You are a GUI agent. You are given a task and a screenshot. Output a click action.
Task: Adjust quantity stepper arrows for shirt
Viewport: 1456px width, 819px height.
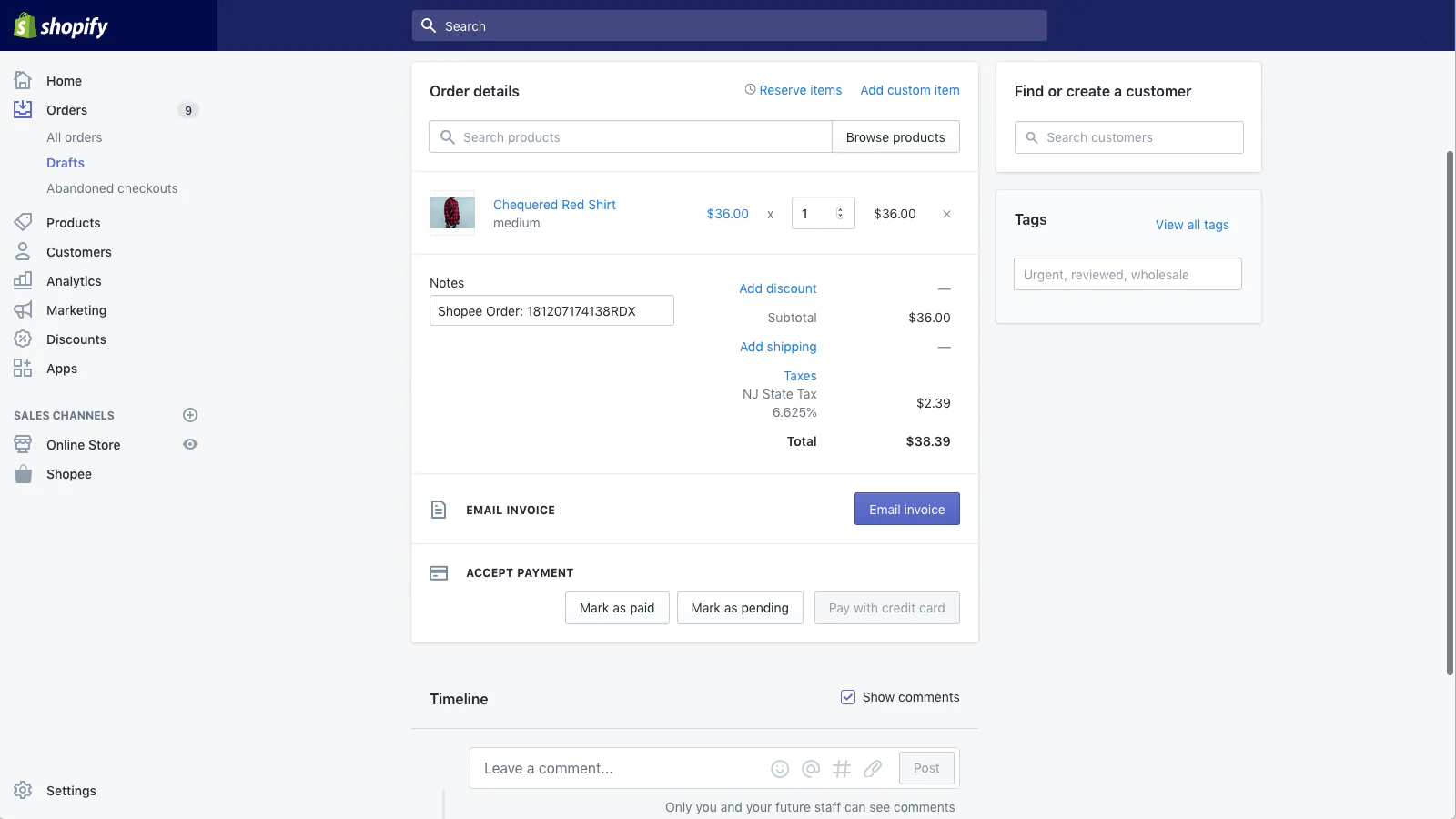pos(840,214)
